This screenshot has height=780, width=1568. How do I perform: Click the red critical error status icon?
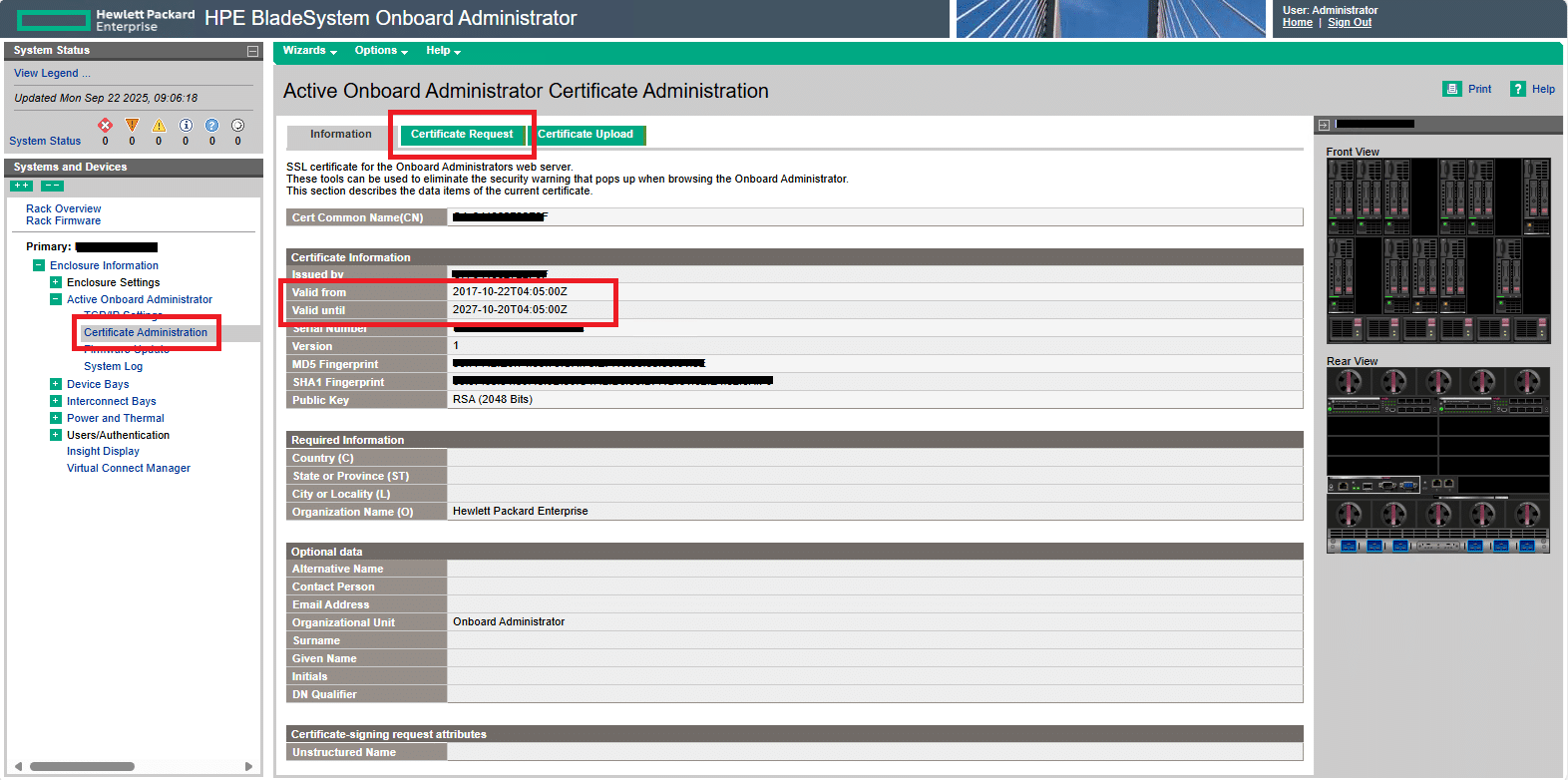click(x=105, y=125)
